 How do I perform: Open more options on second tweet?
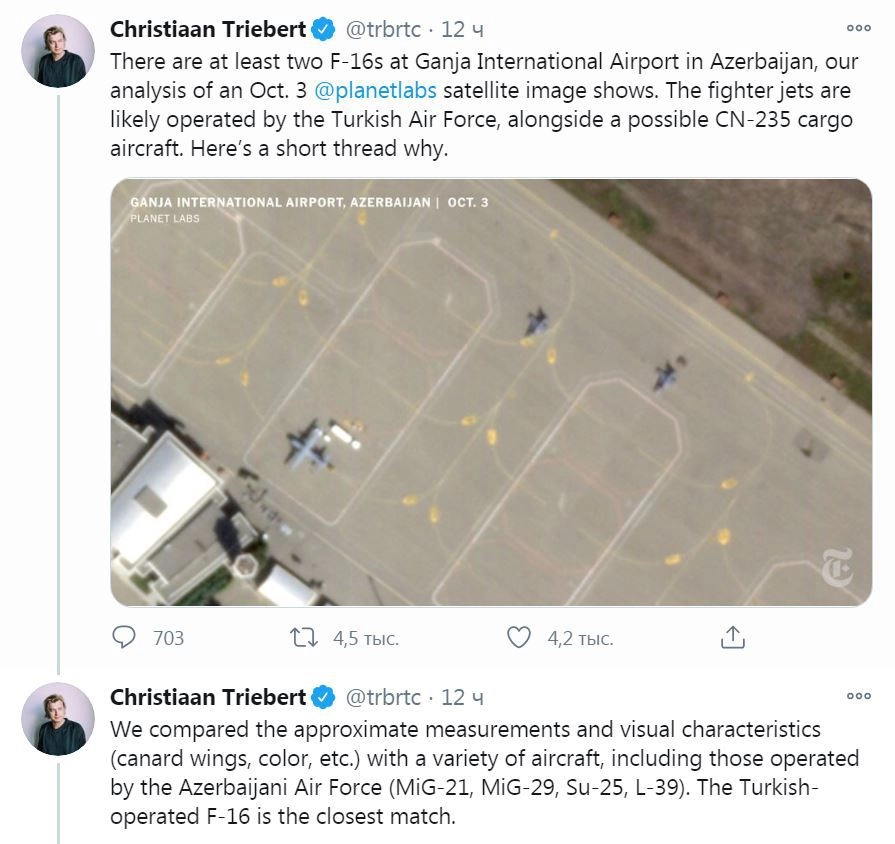pyautogui.click(x=858, y=696)
